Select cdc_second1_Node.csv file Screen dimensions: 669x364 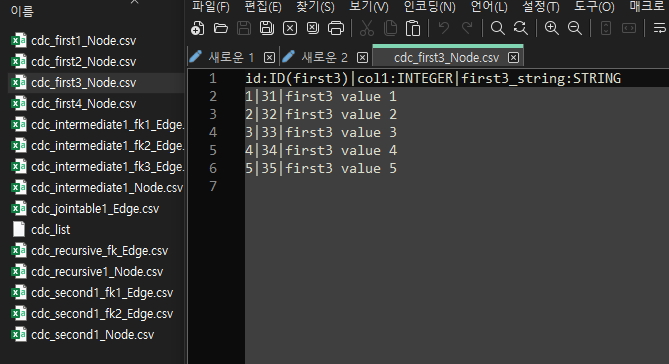tap(92, 335)
